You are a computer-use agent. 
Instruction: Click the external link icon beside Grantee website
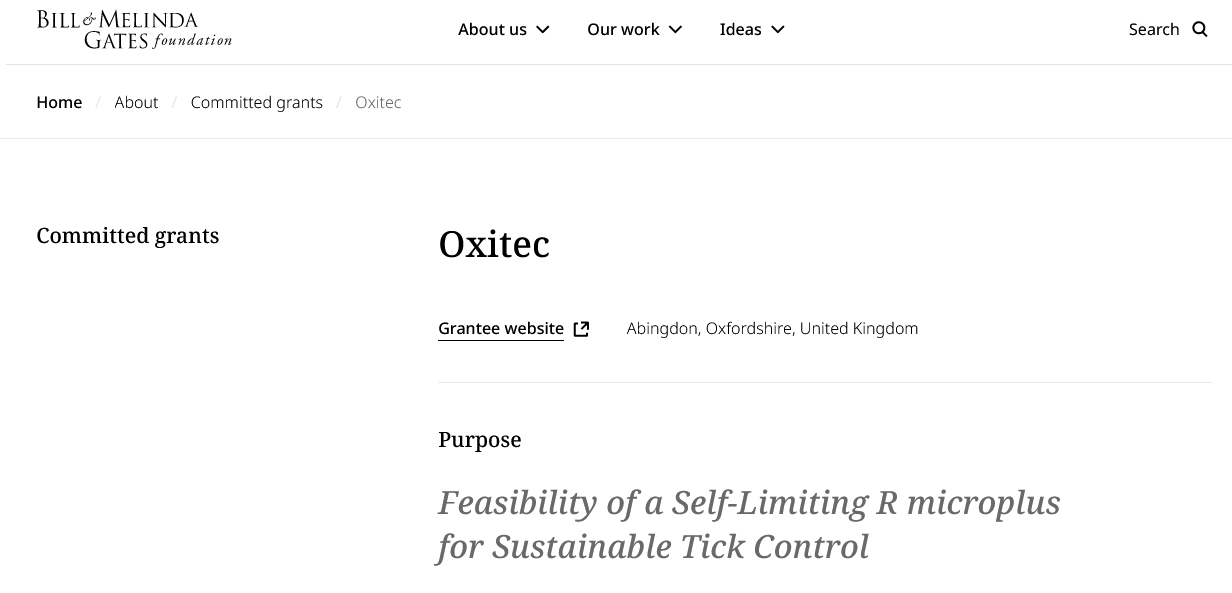tap(581, 328)
